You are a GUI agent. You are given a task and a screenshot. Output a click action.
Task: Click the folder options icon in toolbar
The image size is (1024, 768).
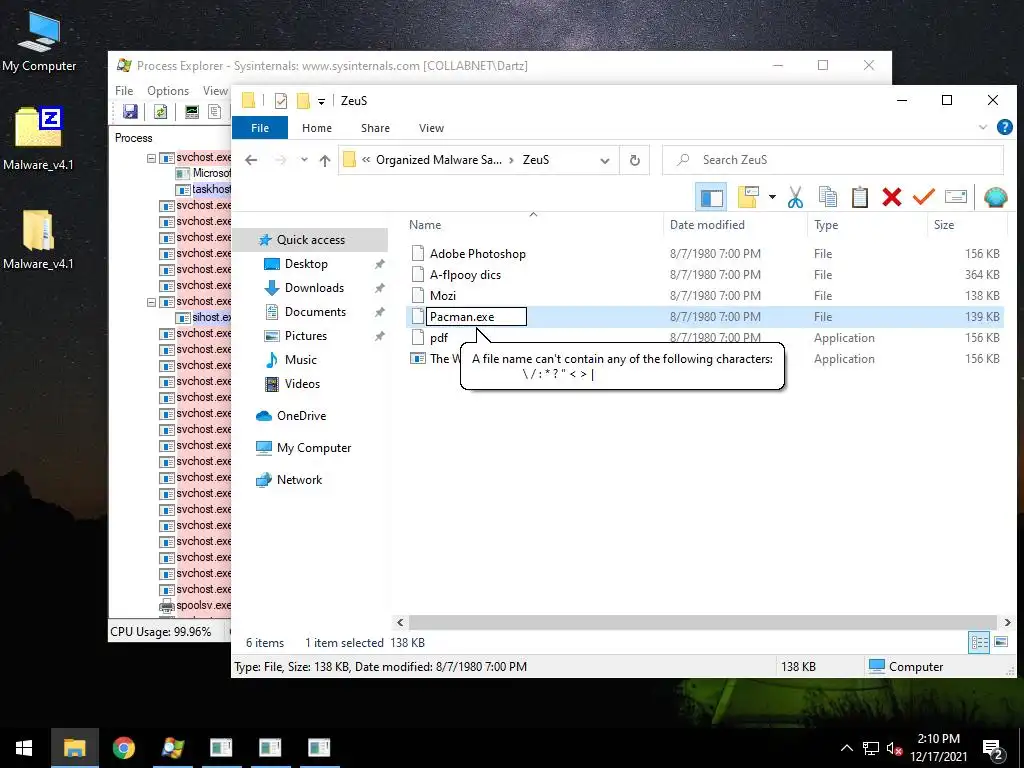tap(748, 197)
